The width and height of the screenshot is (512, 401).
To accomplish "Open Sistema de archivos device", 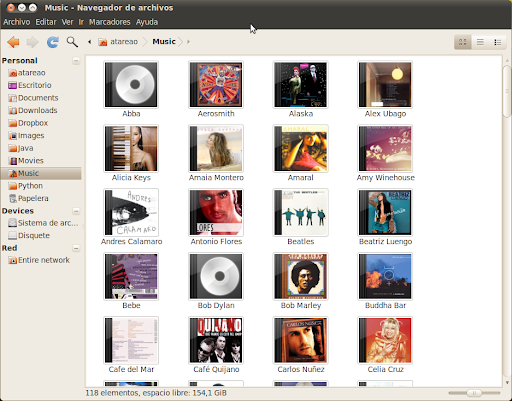I will [43, 223].
